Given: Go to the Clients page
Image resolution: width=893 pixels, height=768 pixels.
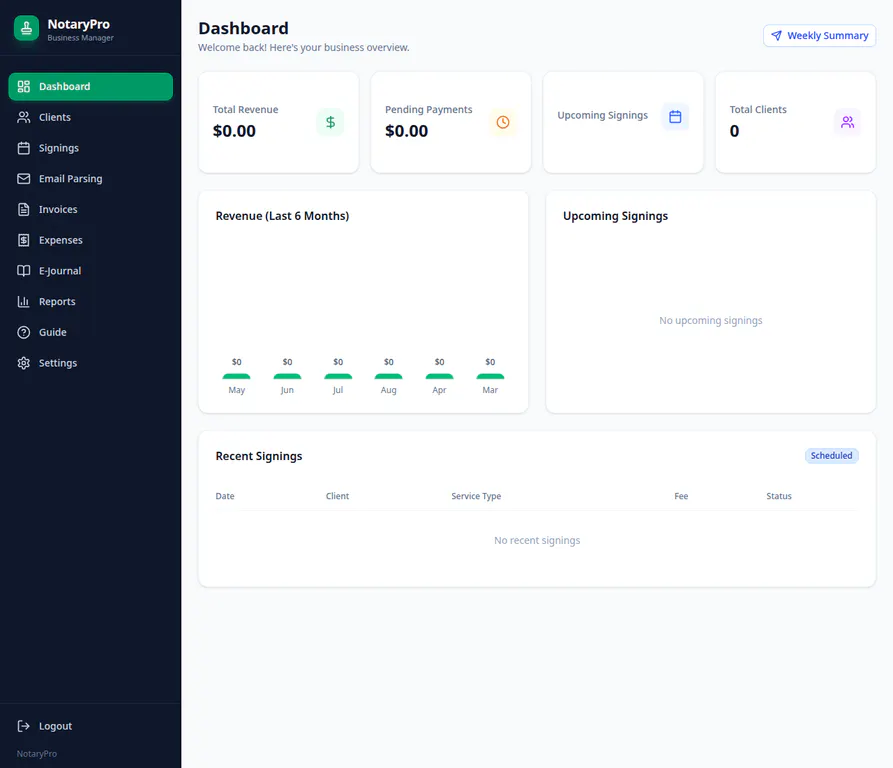Looking at the screenshot, I should click(91, 117).
